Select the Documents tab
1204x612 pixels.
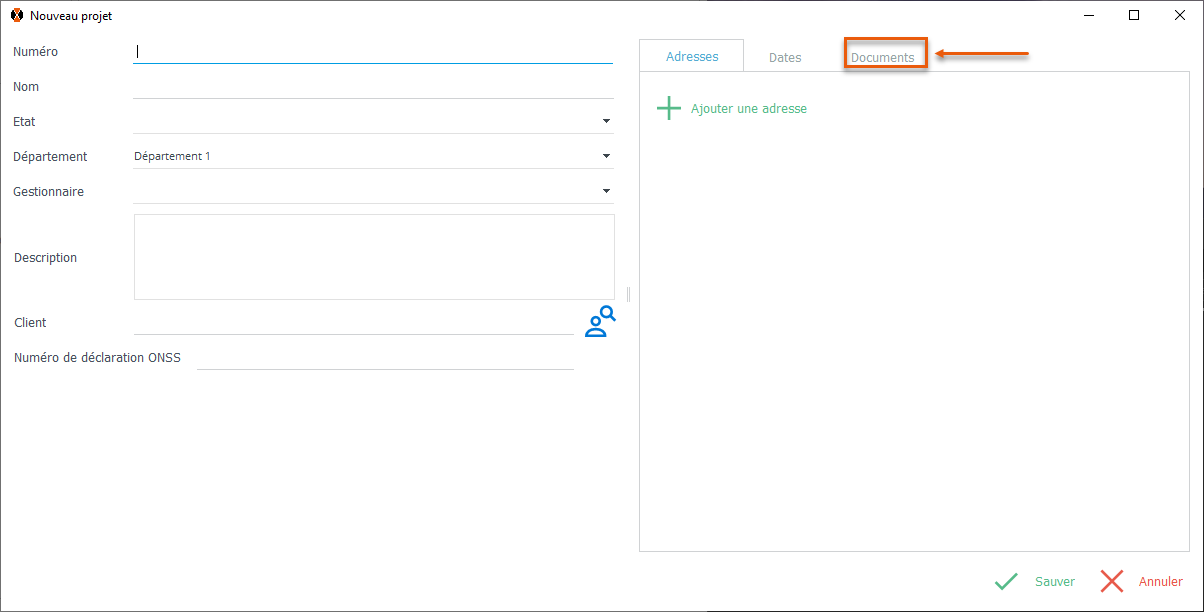pos(882,58)
